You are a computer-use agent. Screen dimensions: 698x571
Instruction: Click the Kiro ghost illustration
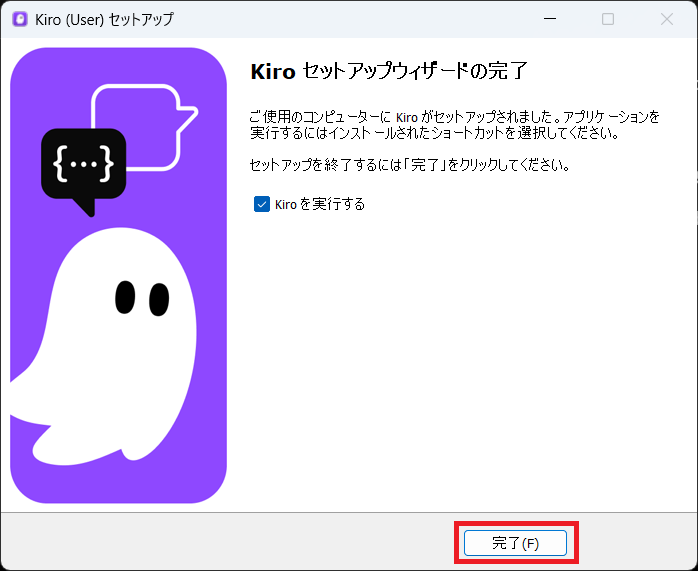coord(118,275)
